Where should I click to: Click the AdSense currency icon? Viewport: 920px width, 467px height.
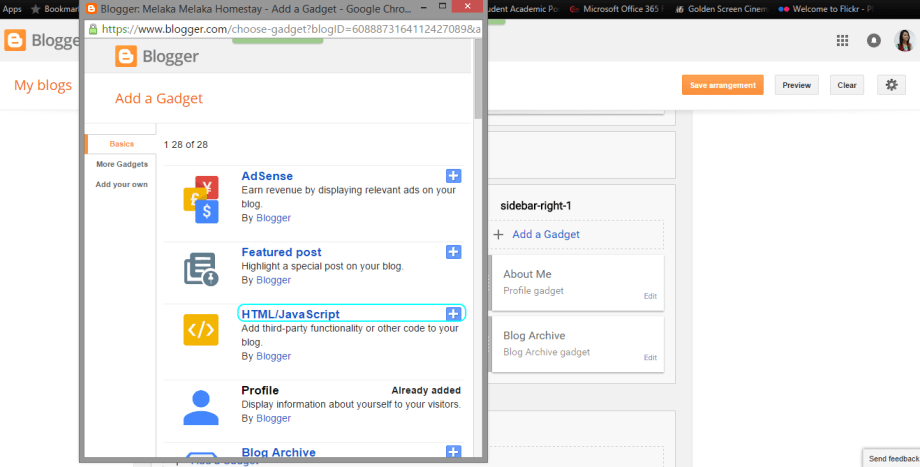pyautogui.click(x=201, y=199)
